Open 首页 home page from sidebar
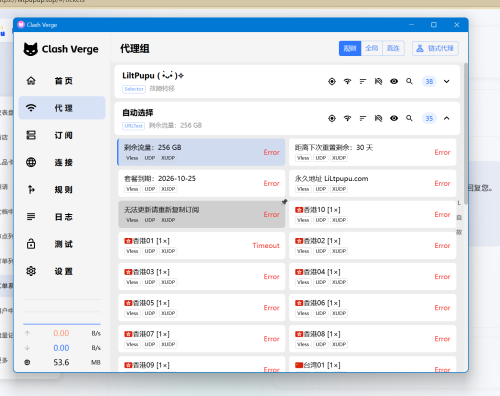Screen dimensions: 500x396 point(62,81)
